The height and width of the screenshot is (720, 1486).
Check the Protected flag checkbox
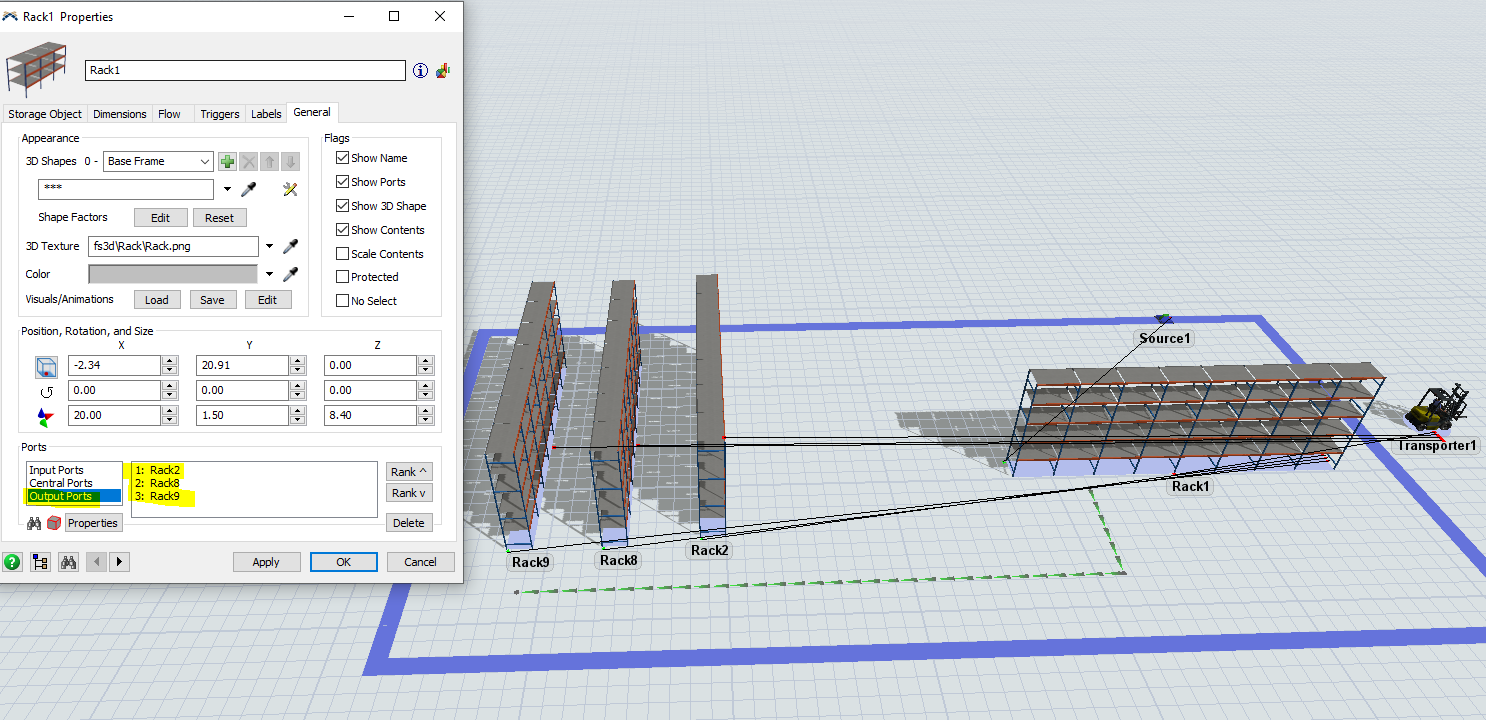click(343, 277)
